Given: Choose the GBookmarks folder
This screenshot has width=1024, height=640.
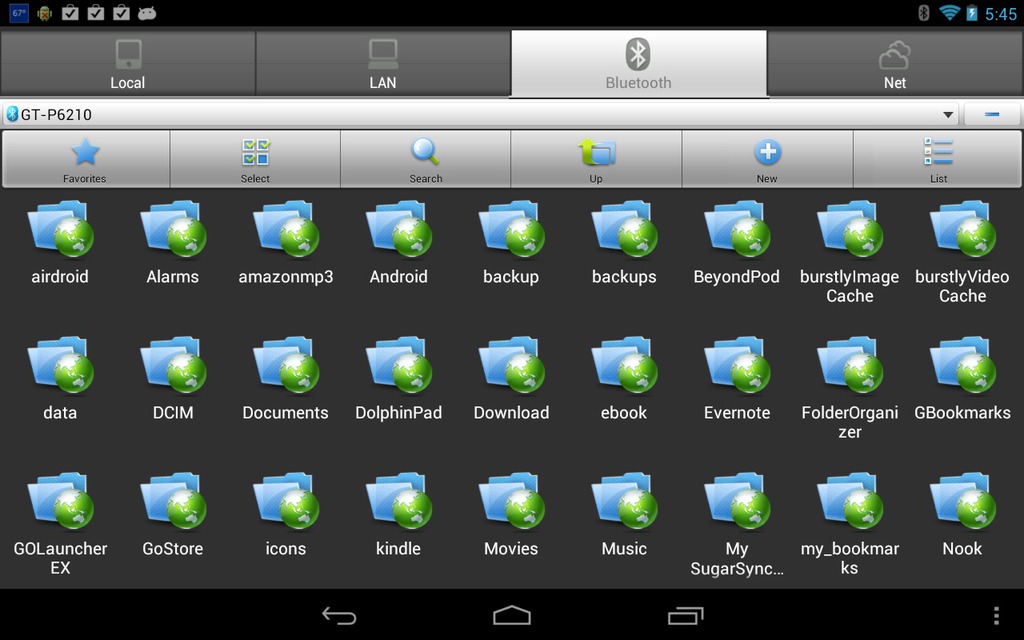Looking at the screenshot, I should (x=963, y=379).
